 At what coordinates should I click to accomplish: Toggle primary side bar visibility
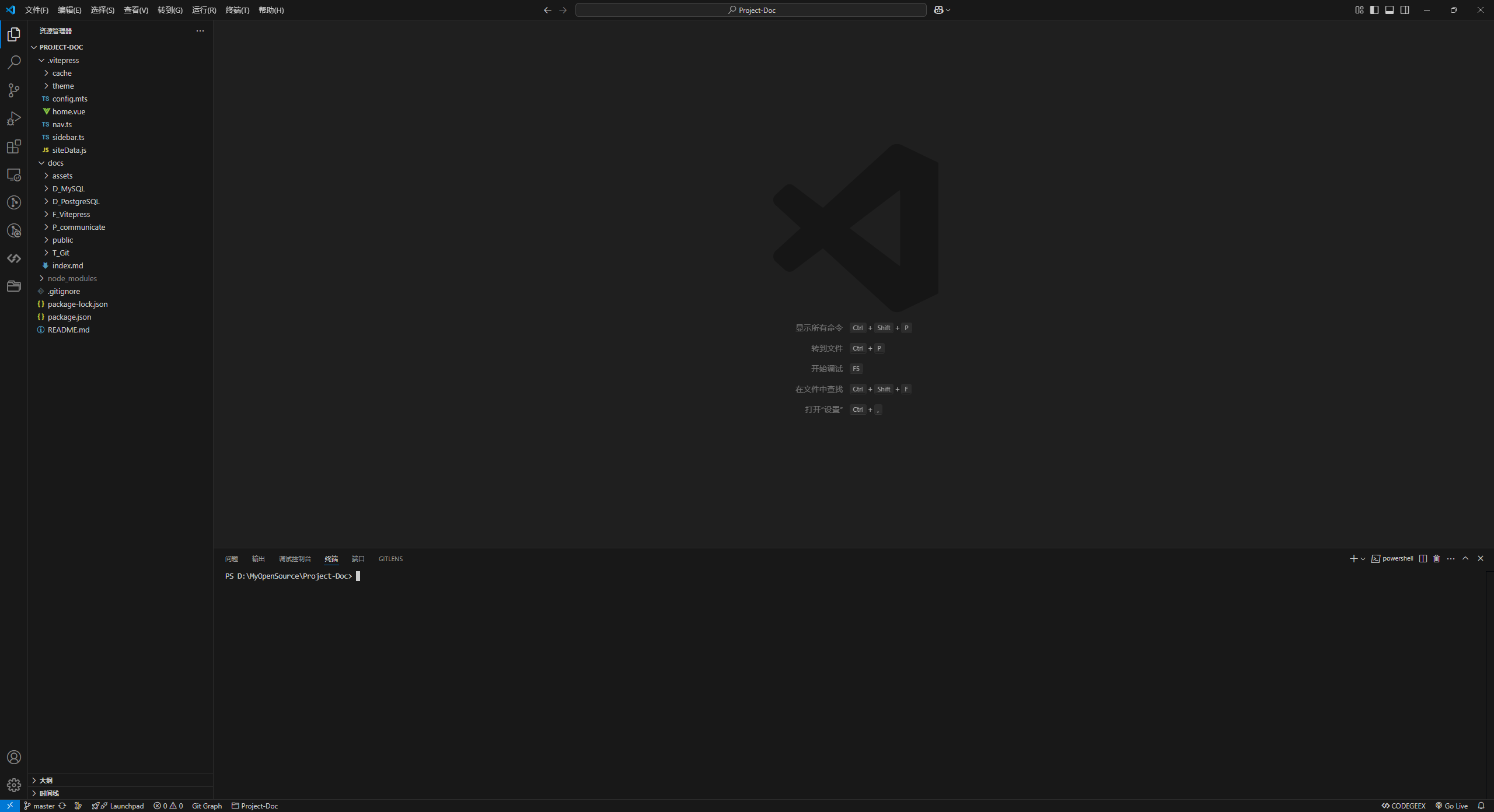coord(1374,10)
